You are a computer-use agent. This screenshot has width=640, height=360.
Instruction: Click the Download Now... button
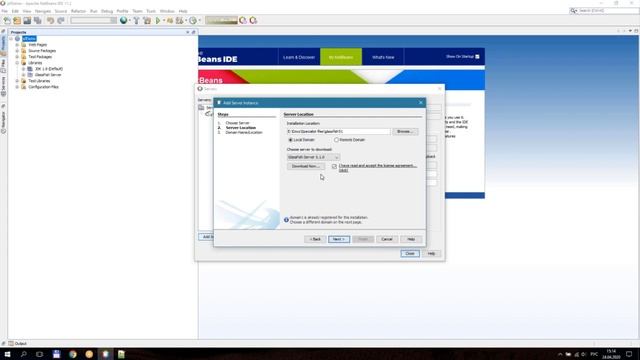click(x=305, y=166)
